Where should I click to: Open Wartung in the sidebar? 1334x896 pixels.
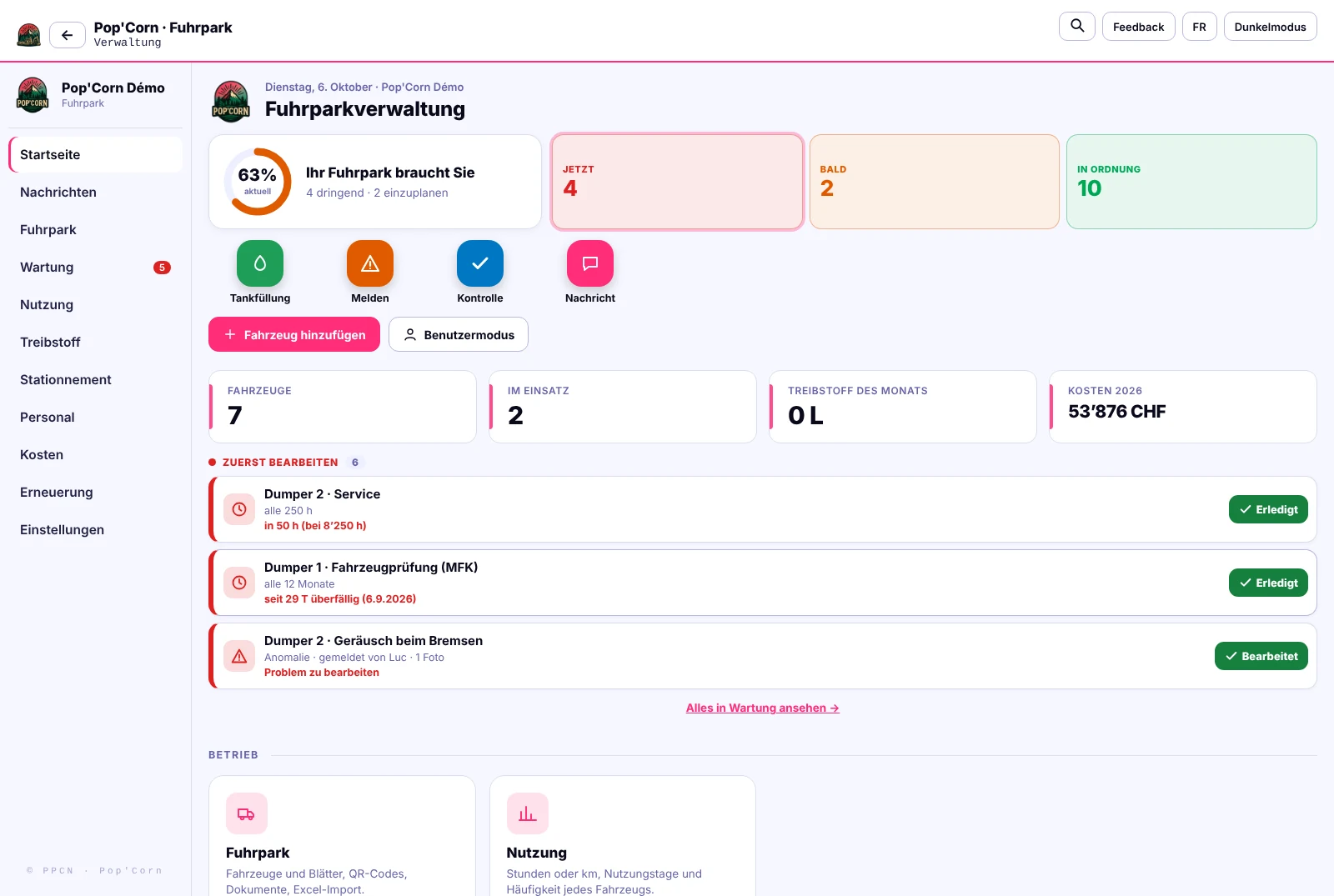[95, 268]
